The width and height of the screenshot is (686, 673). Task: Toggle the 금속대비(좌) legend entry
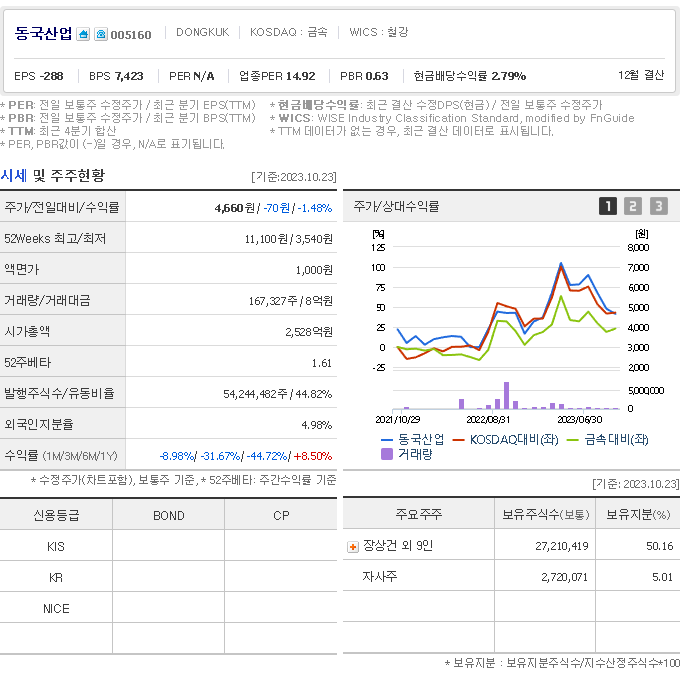[x=608, y=440]
